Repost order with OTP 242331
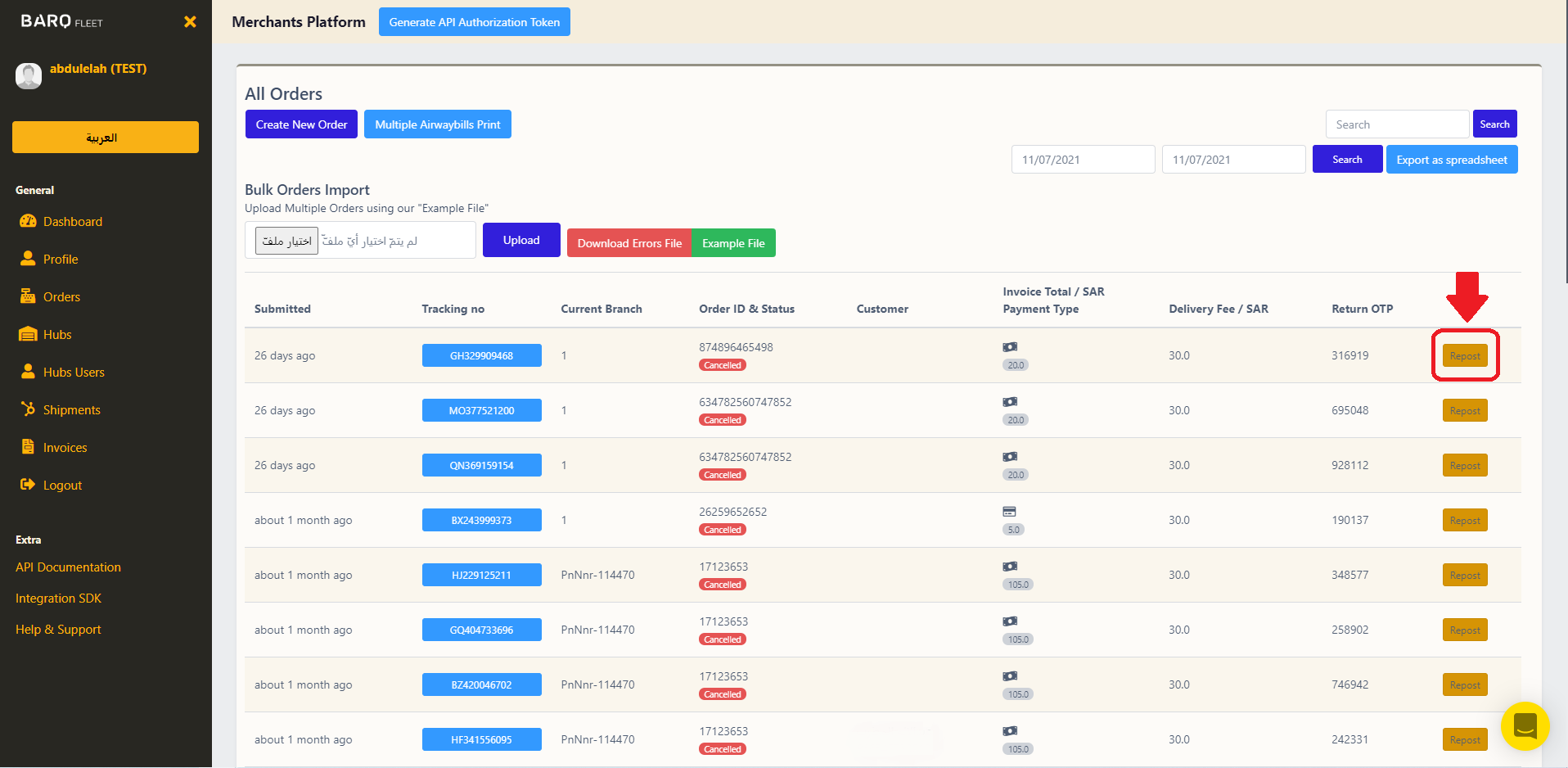Screen dimensions: 1568x768 coord(1465,740)
